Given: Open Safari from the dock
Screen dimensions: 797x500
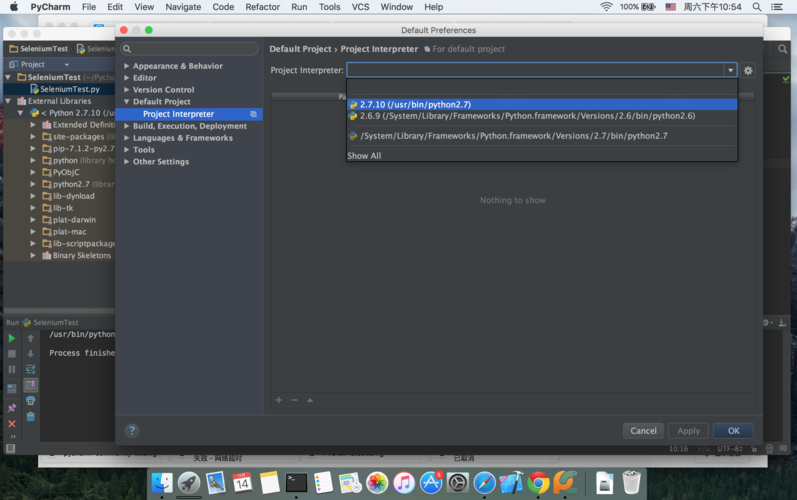Looking at the screenshot, I should 484,483.
